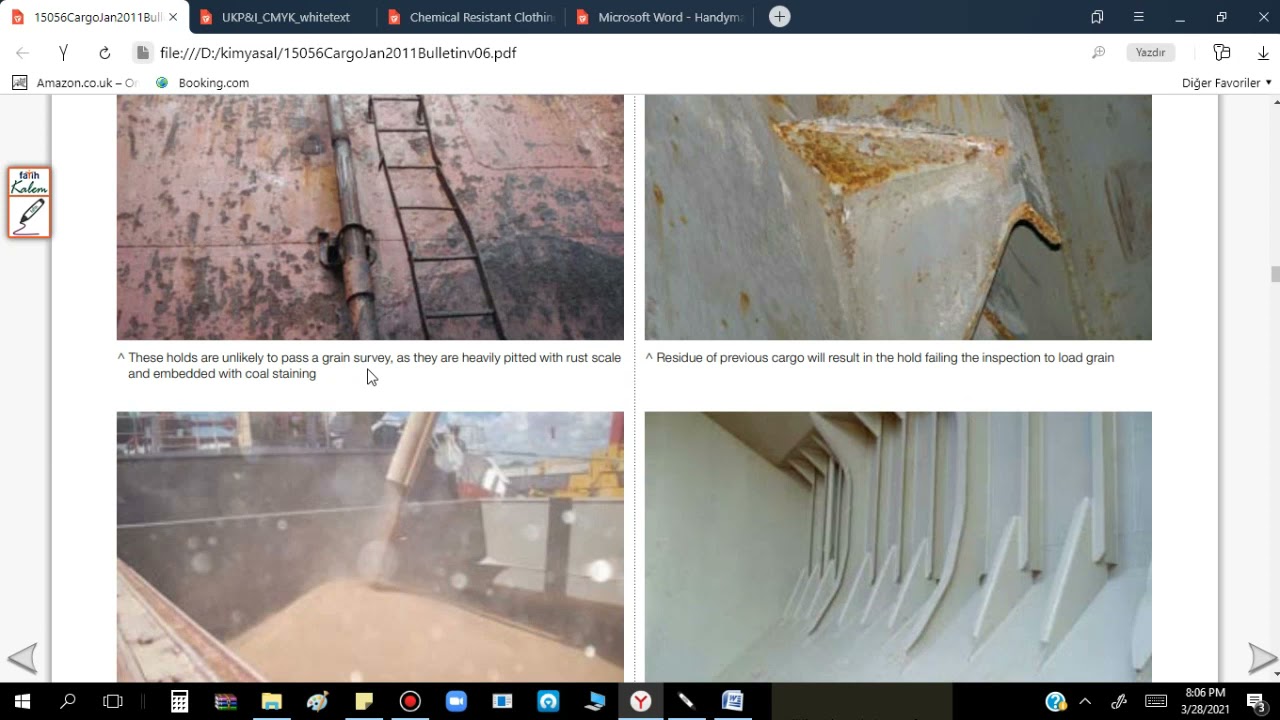The width and height of the screenshot is (1280, 720).
Task: Download the PDF with the download arrow
Action: click(1263, 53)
